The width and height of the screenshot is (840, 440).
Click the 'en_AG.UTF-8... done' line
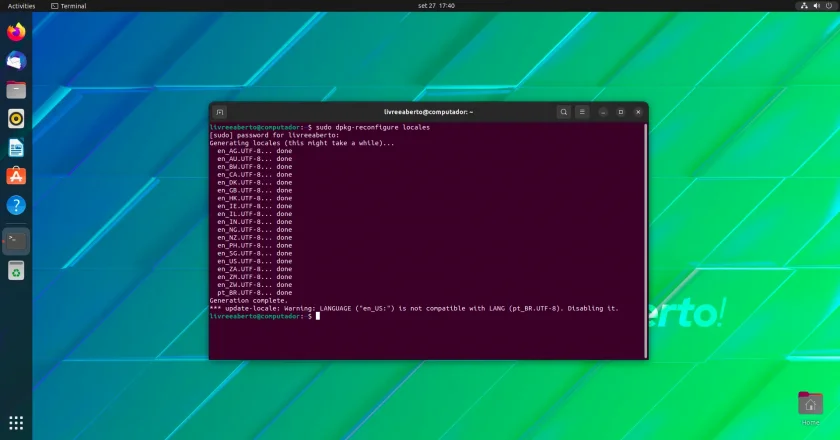pos(254,151)
